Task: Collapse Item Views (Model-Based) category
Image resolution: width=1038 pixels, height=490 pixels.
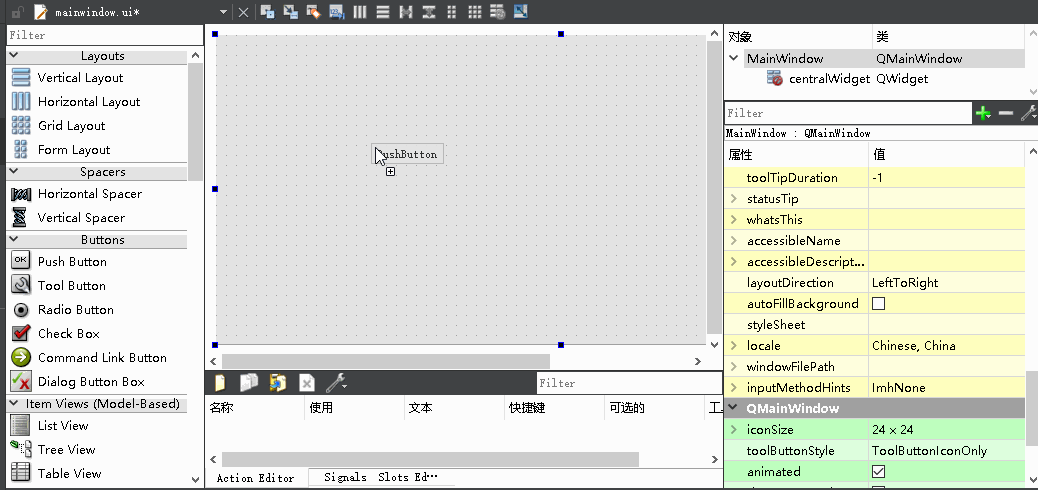Action: pos(14,403)
